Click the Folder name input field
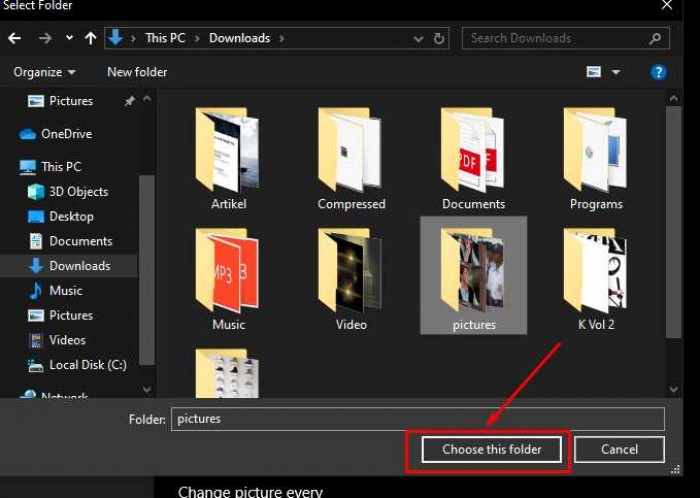This screenshot has height=498, width=700. click(418, 419)
